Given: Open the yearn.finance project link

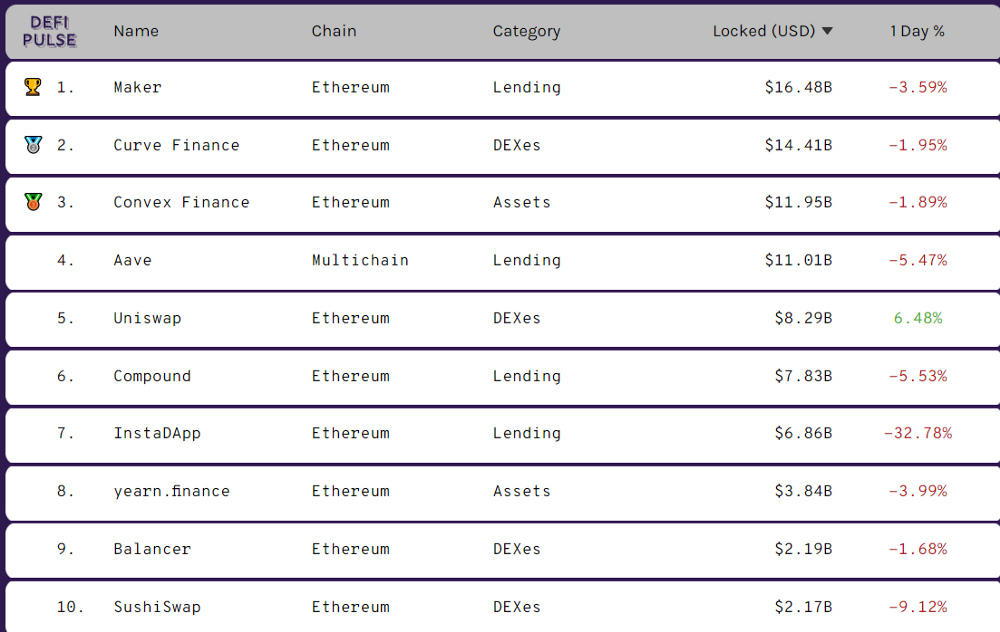Looking at the screenshot, I should (171, 491).
